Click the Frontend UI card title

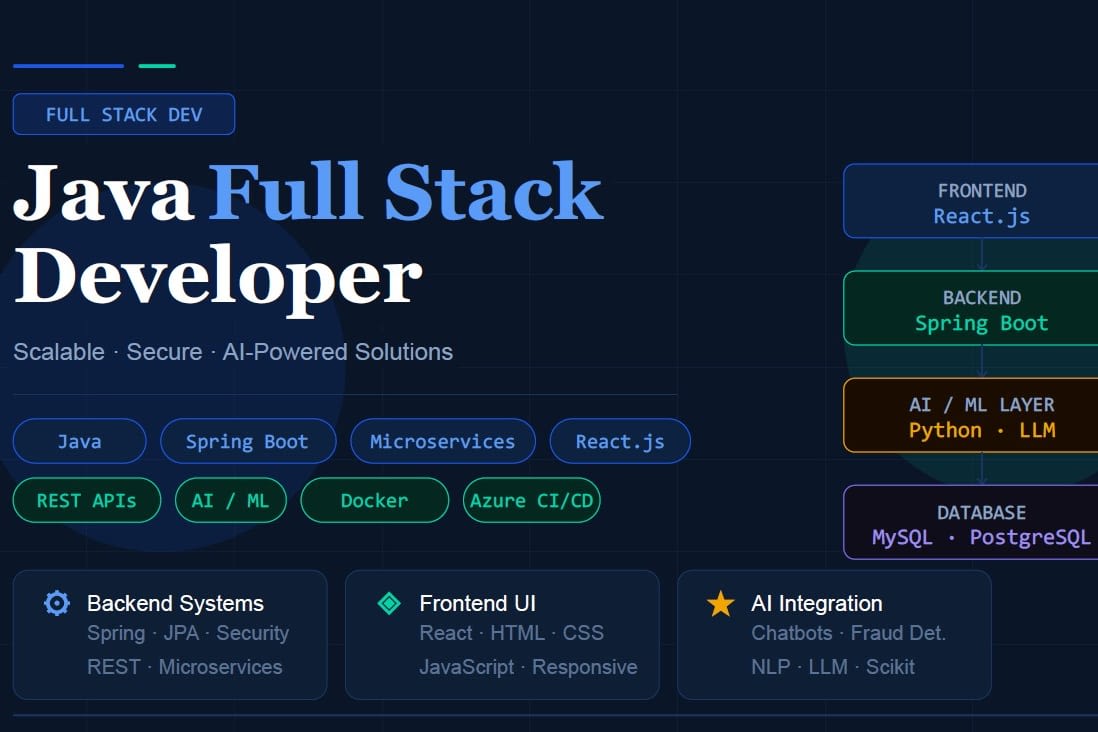coord(478,603)
